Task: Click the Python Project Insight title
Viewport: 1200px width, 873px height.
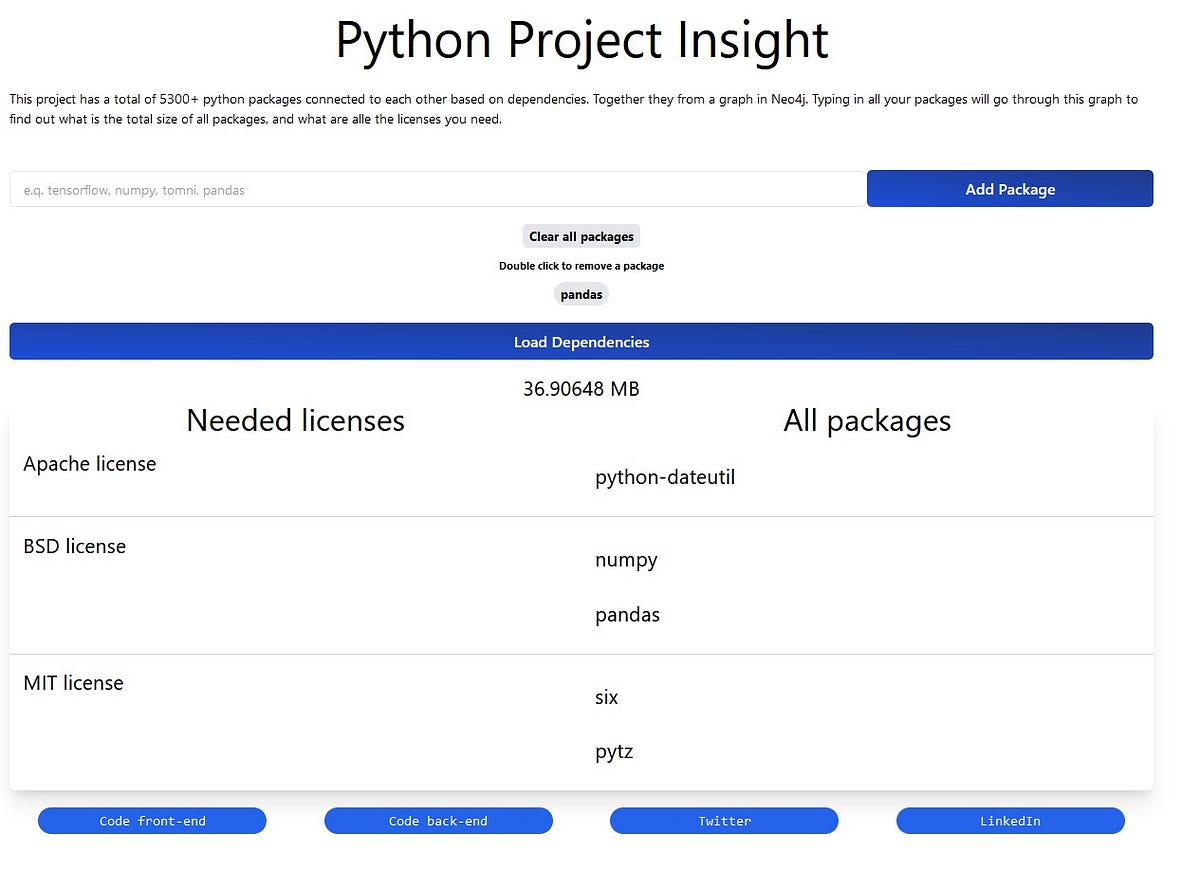Action: click(581, 41)
